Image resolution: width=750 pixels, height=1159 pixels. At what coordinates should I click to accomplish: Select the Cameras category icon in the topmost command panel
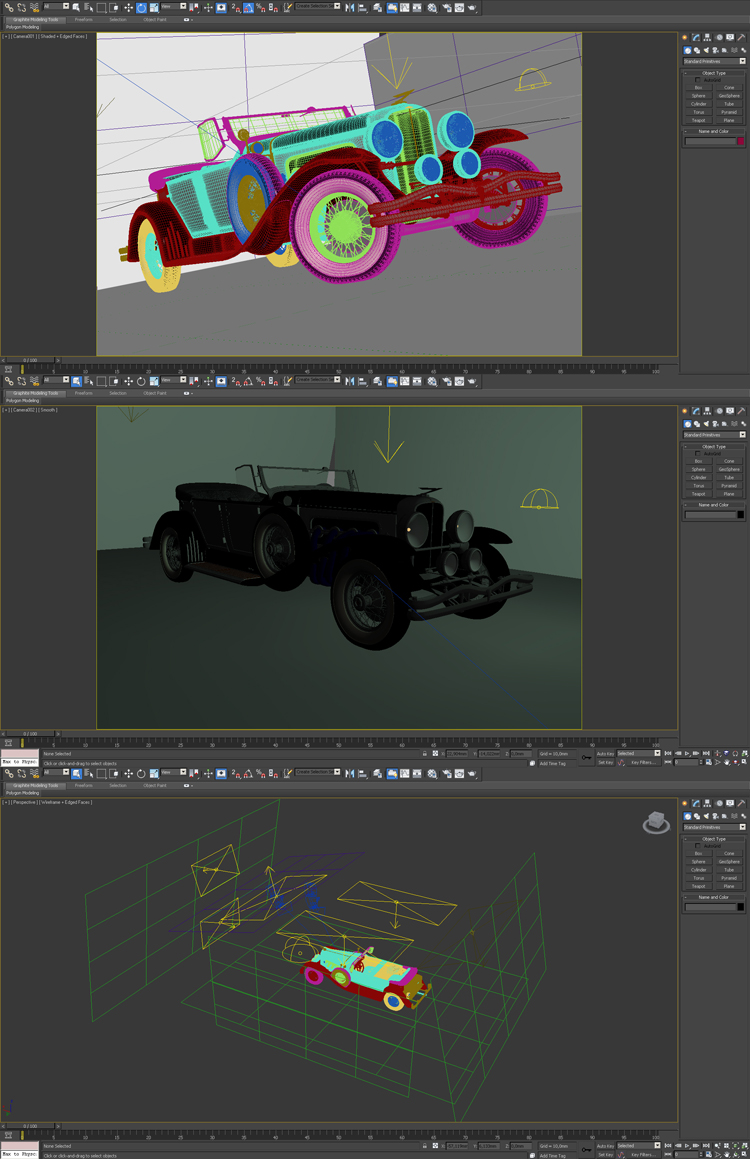coord(715,50)
